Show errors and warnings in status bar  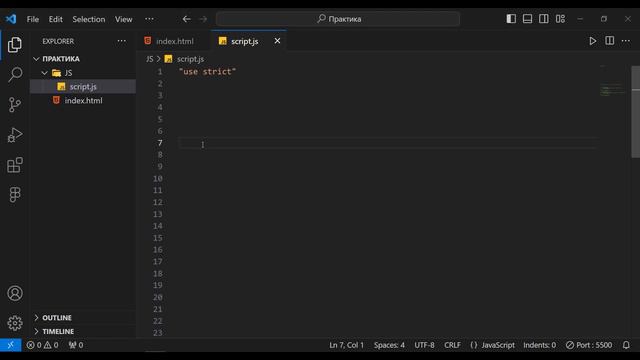(x=42, y=345)
